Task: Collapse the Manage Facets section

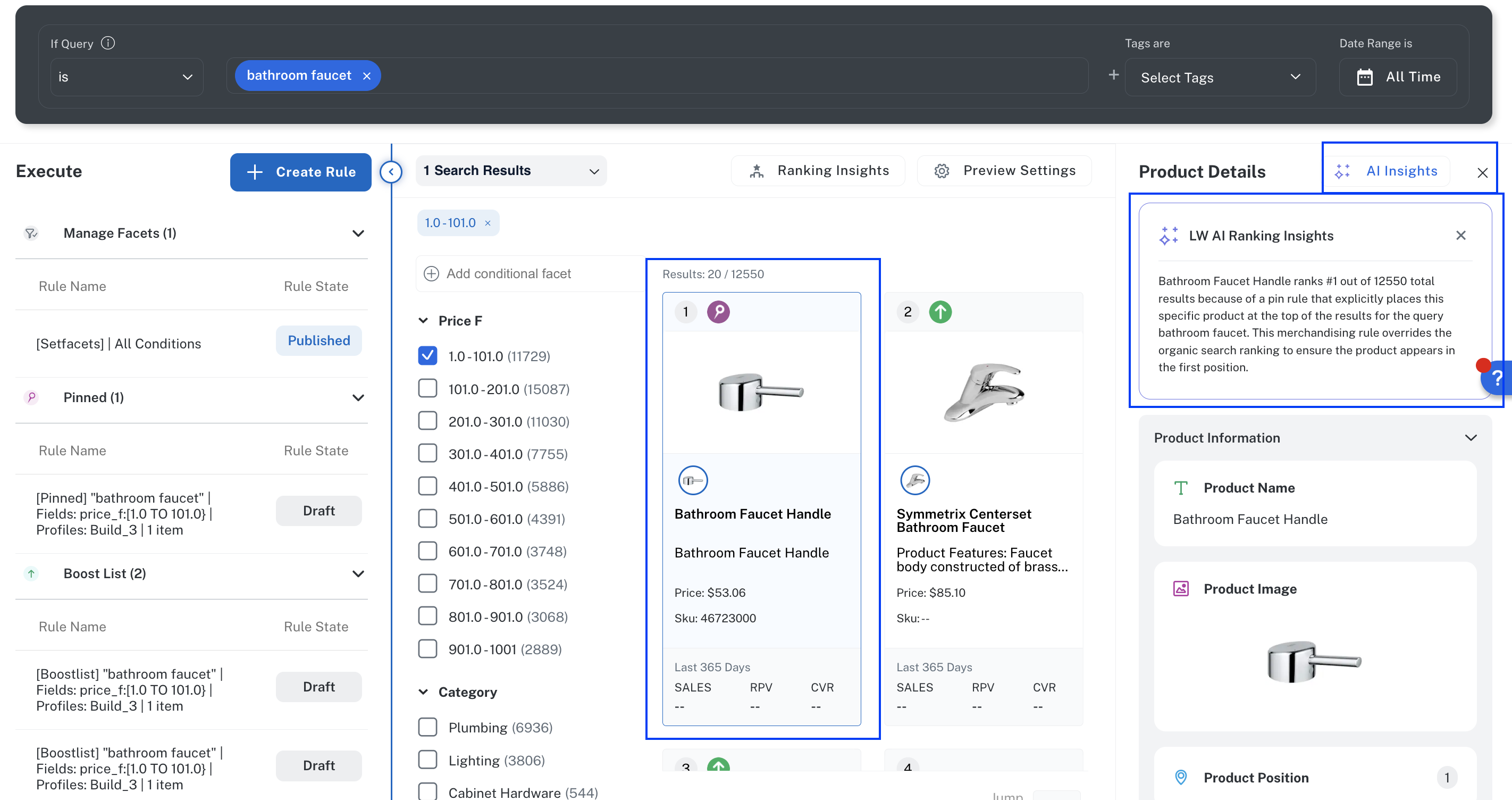Action: 357,234
